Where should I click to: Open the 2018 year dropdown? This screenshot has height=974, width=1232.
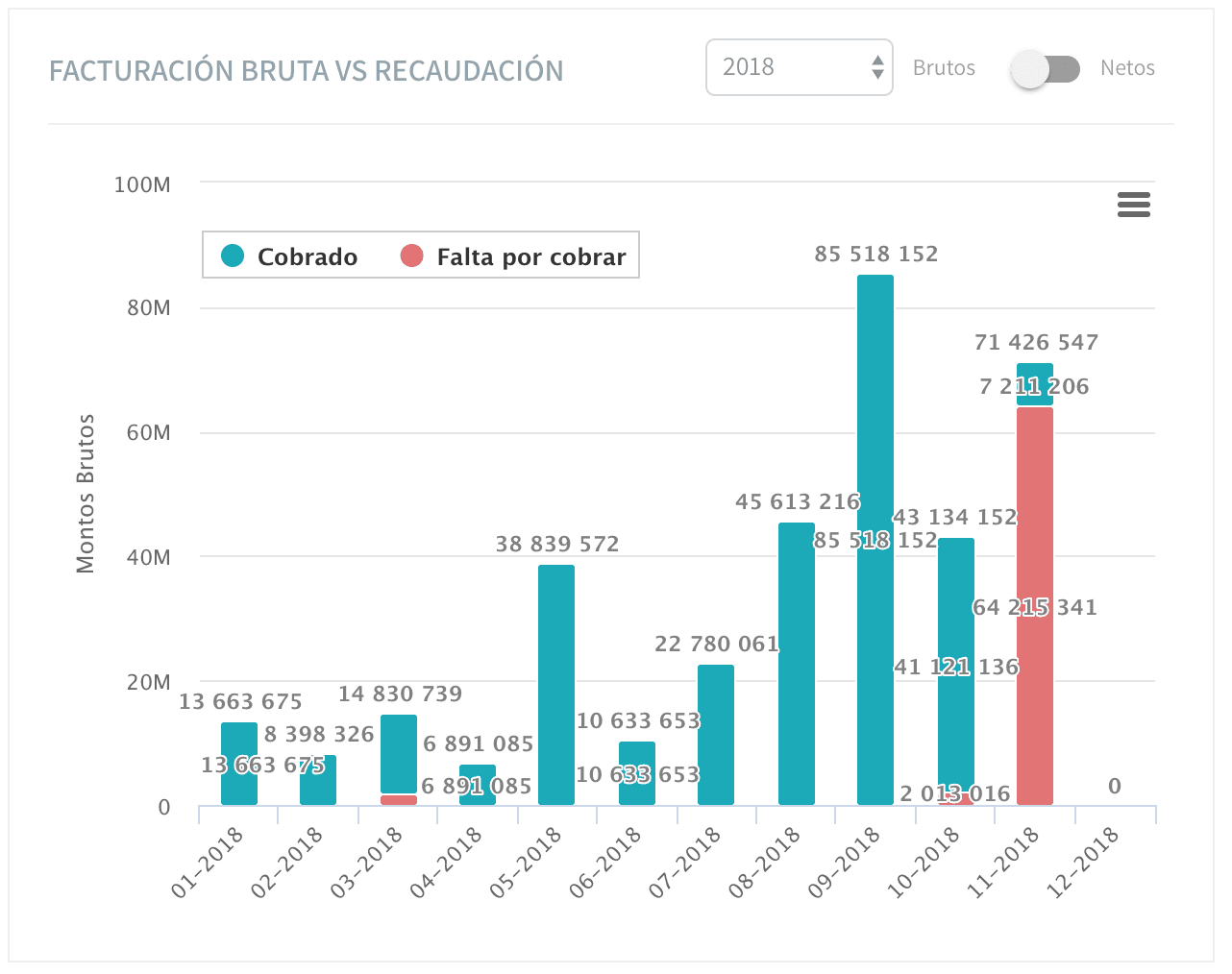point(800,67)
